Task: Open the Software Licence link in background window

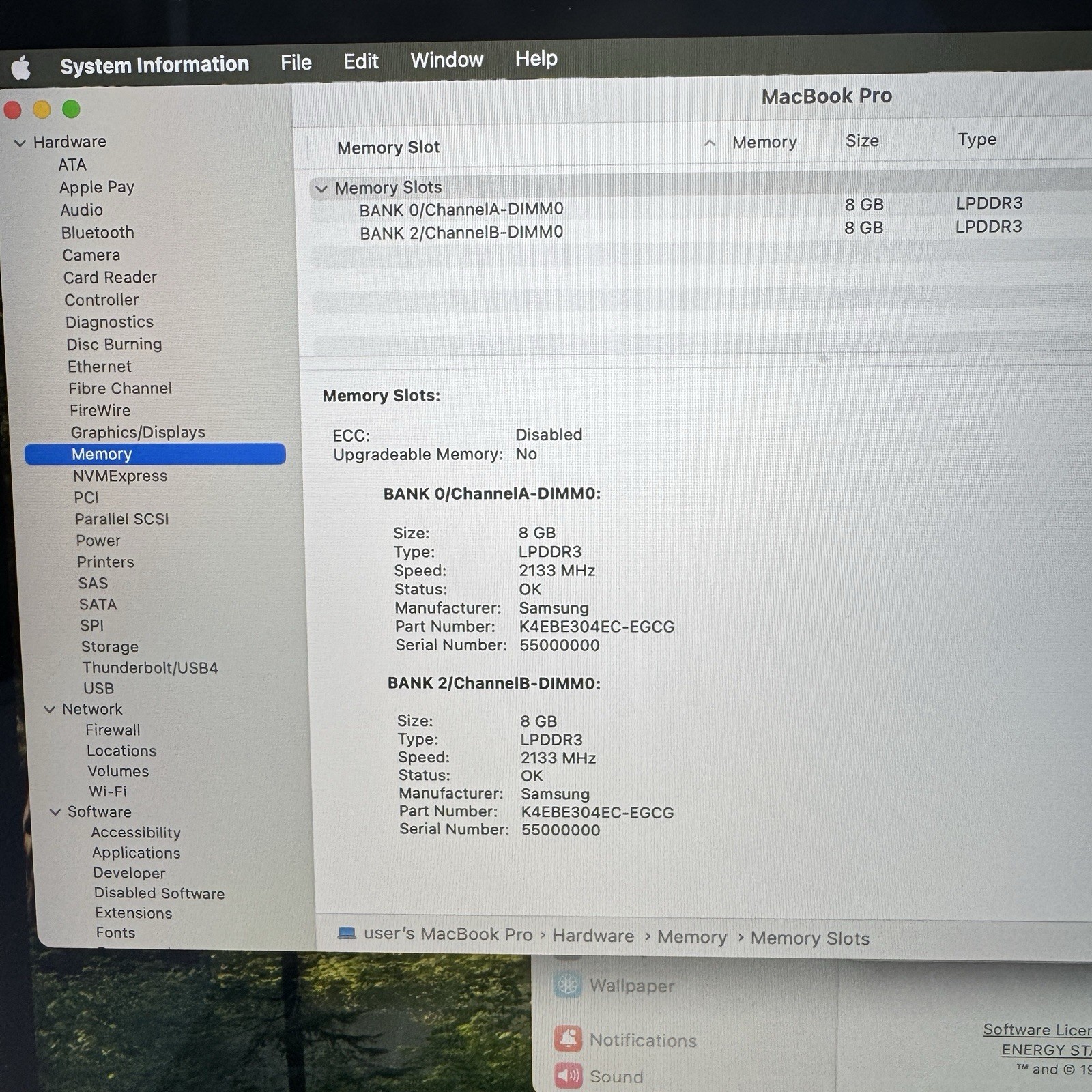Action: (x=1037, y=1030)
